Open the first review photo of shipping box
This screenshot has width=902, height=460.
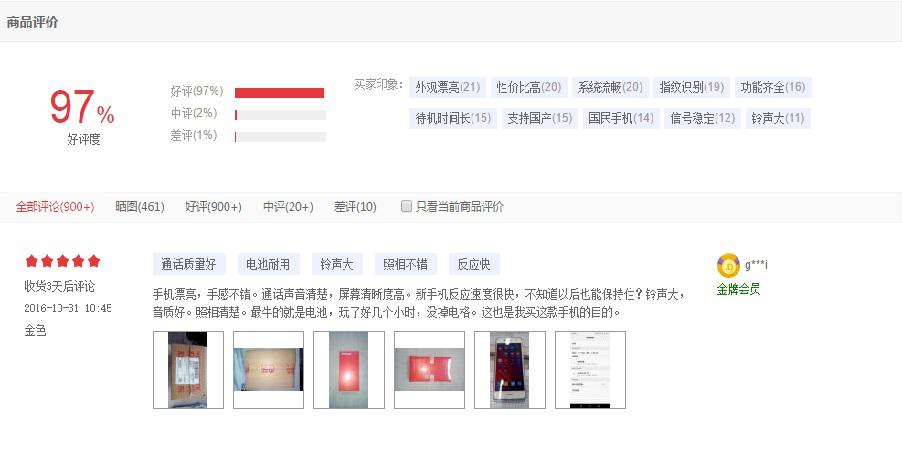coord(188,370)
